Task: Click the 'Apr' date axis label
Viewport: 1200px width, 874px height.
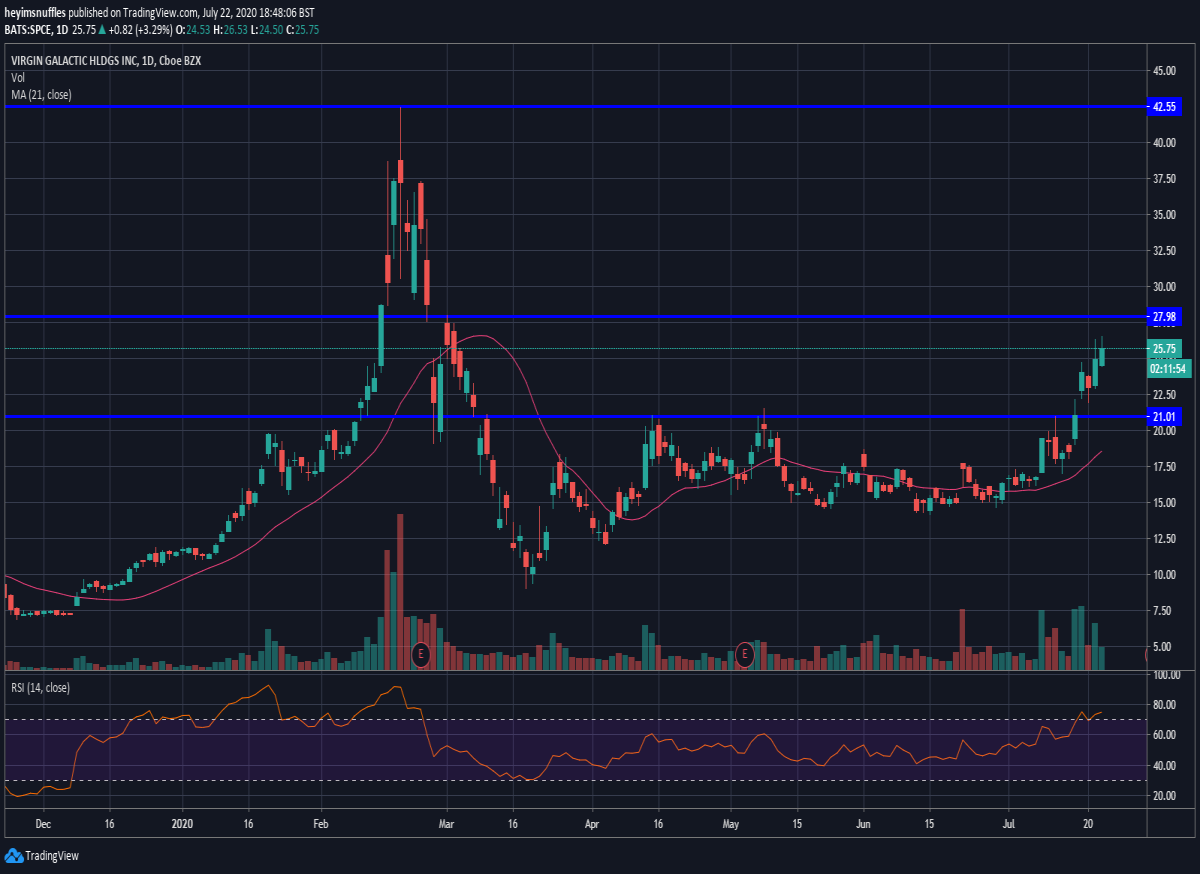Action: tap(591, 826)
